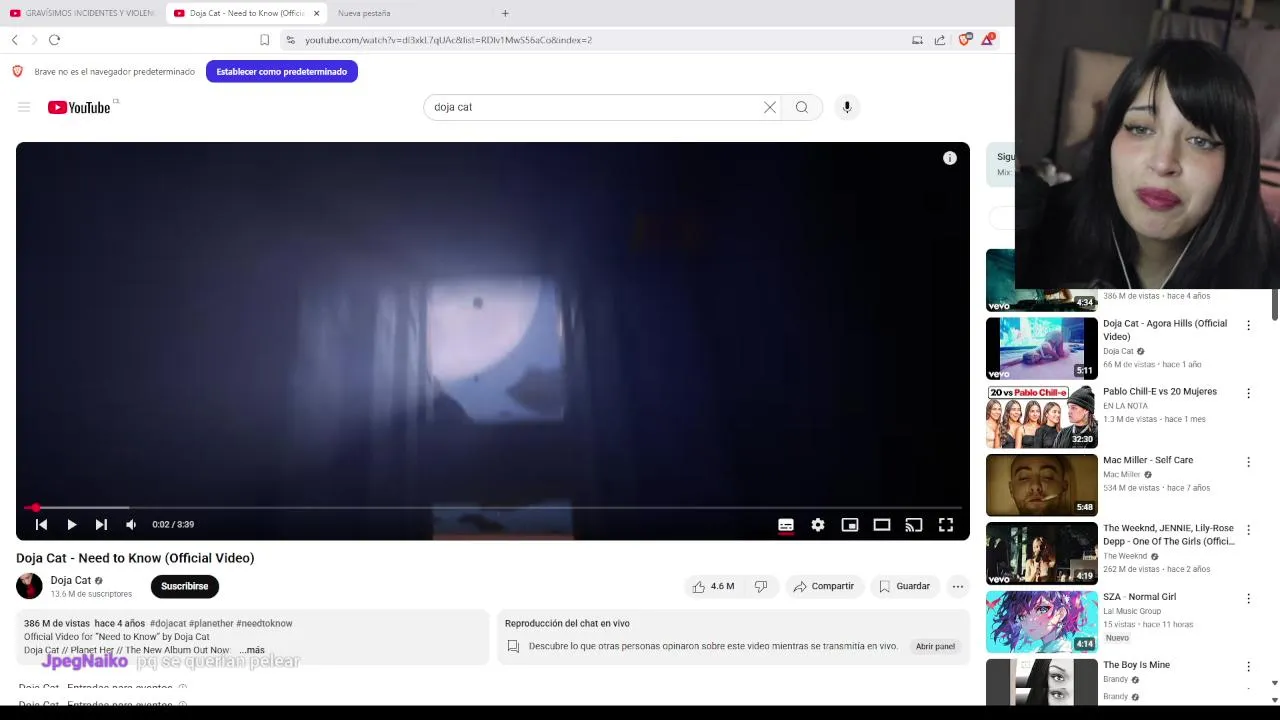Like the video with 4.6 M likes

[713, 586]
